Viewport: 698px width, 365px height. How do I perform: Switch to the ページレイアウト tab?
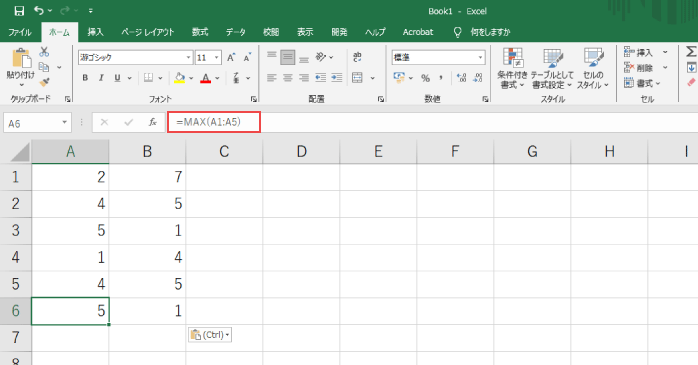pyautogui.click(x=148, y=32)
